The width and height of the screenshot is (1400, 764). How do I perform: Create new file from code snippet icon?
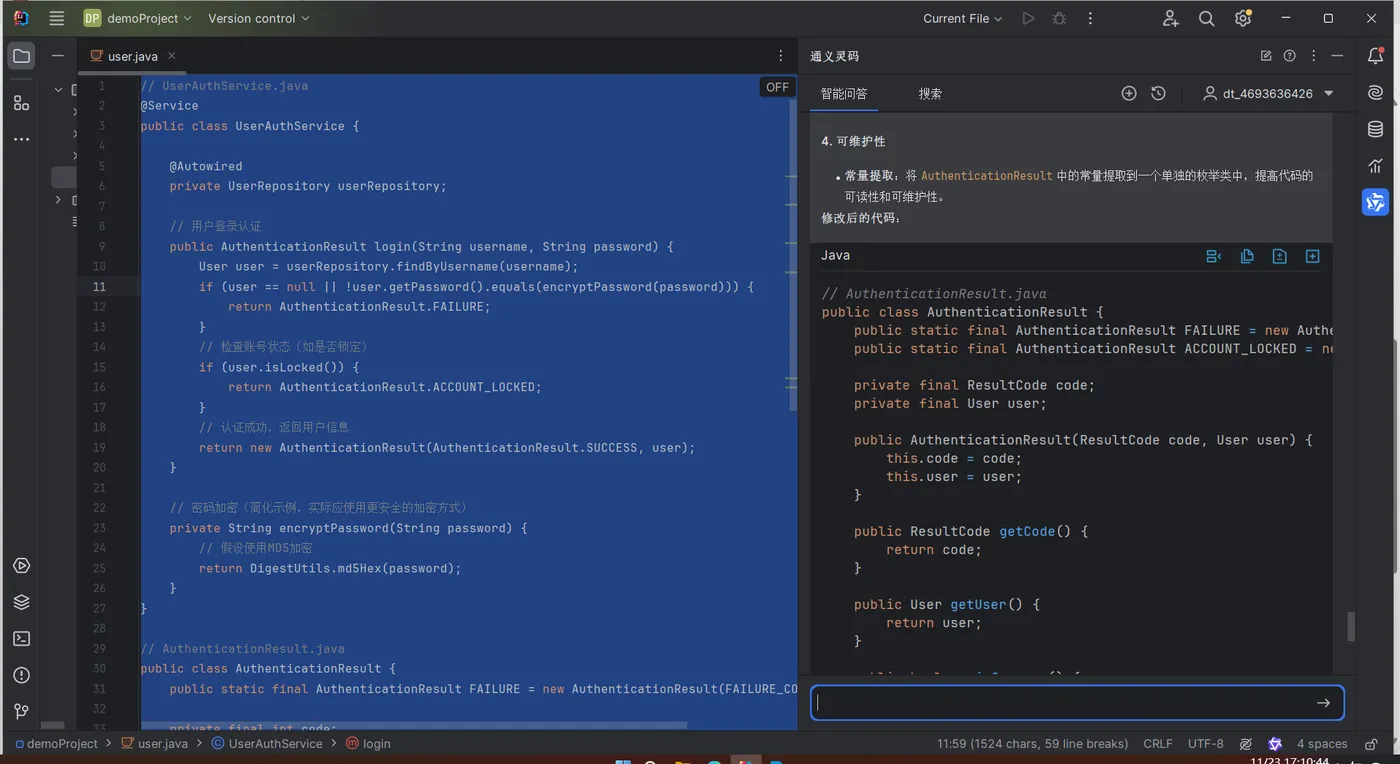point(1279,256)
